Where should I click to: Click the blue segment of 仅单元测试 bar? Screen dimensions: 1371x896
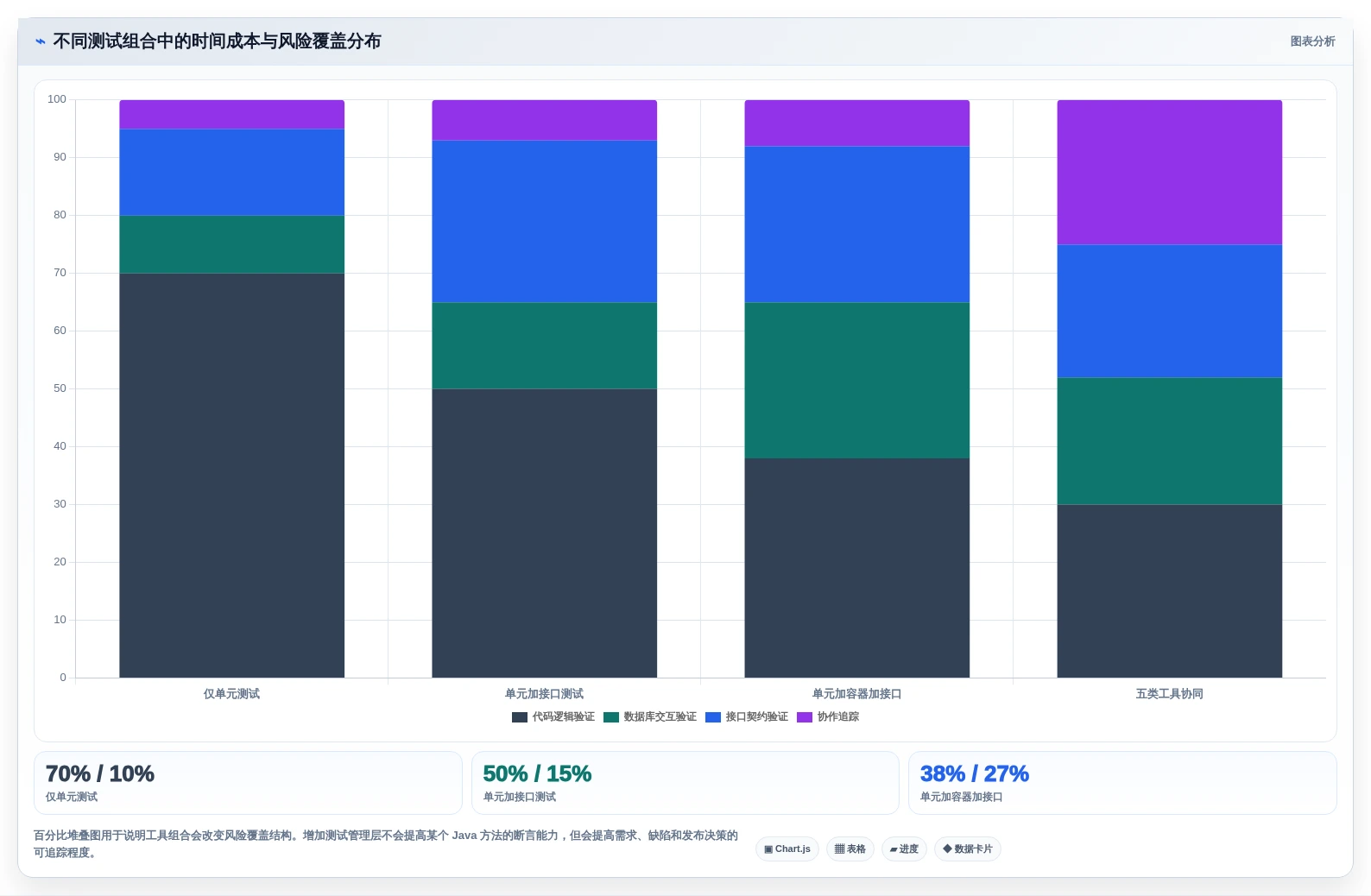tap(232, 173)
